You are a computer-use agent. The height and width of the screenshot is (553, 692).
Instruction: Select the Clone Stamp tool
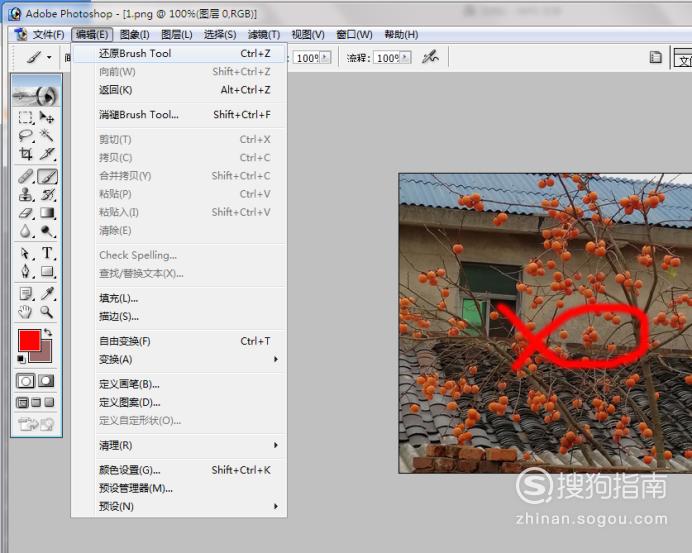[x=26, y=195]
